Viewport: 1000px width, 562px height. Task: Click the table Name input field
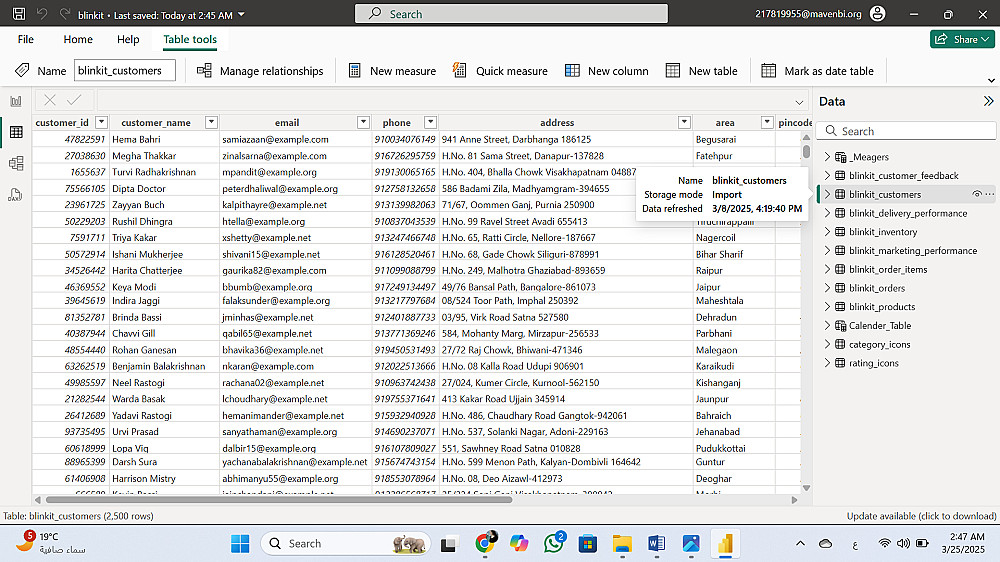click(x=124, y=70)
